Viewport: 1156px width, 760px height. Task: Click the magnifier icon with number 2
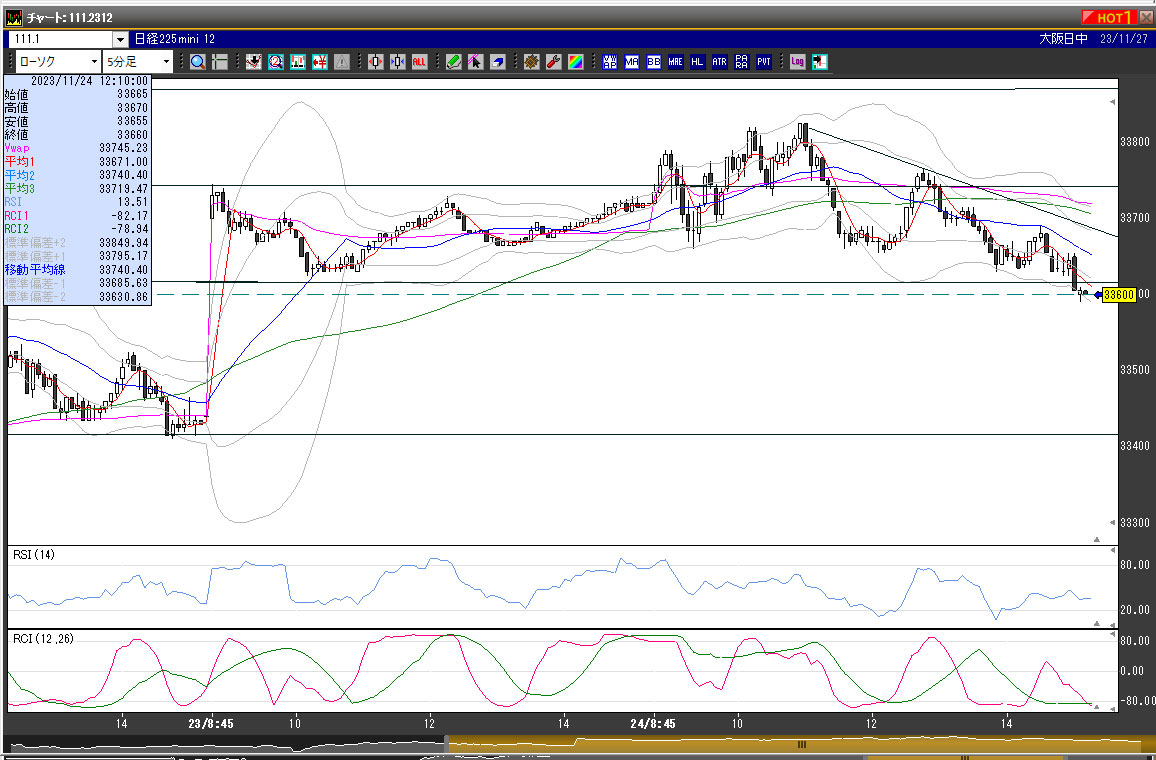(x=276, y=62)
